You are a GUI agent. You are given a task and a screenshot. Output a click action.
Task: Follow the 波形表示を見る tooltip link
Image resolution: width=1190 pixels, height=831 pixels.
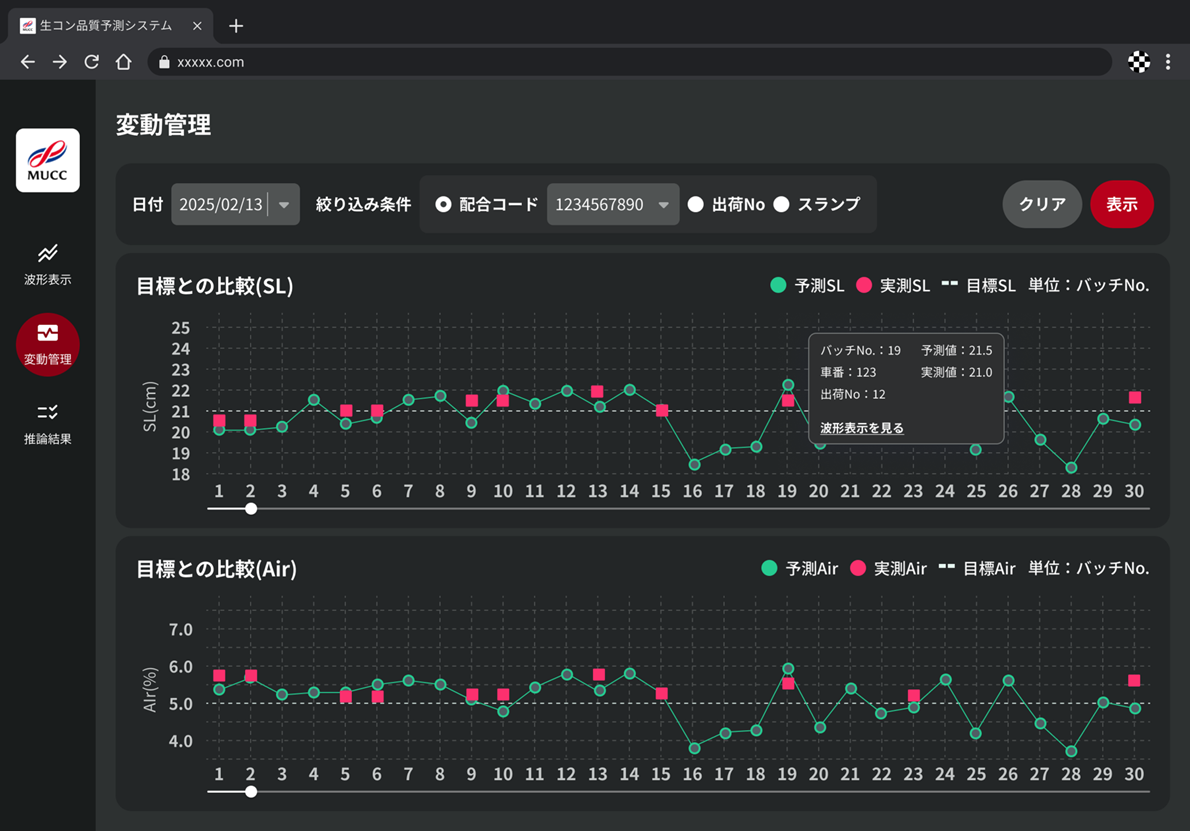[861, 428]
